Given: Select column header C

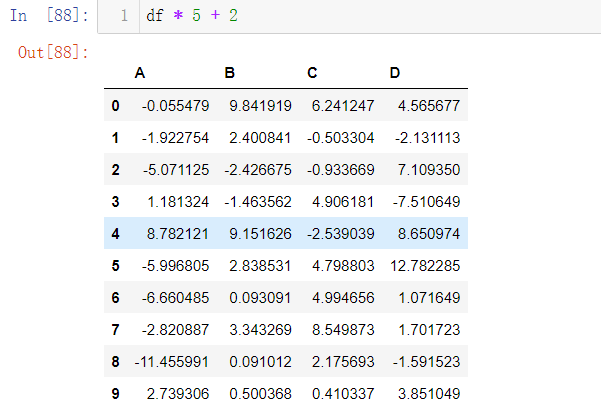Looking at the screenshot, I should point(312,73).
